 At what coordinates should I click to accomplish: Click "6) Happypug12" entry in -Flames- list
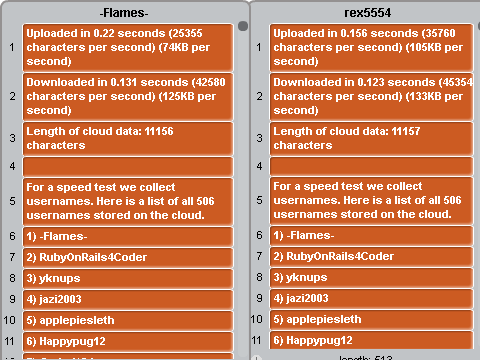128,341
